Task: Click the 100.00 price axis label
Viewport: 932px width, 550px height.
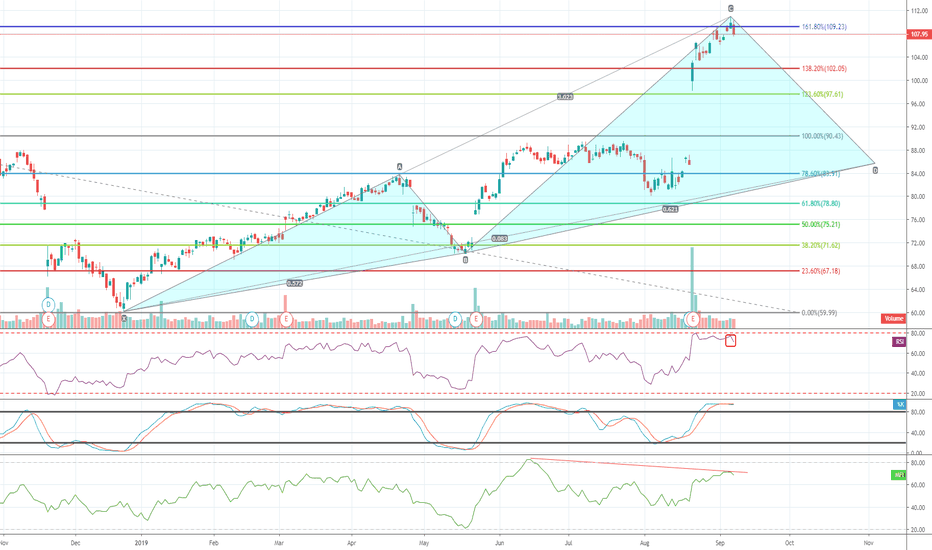Action: click(919, 81)
